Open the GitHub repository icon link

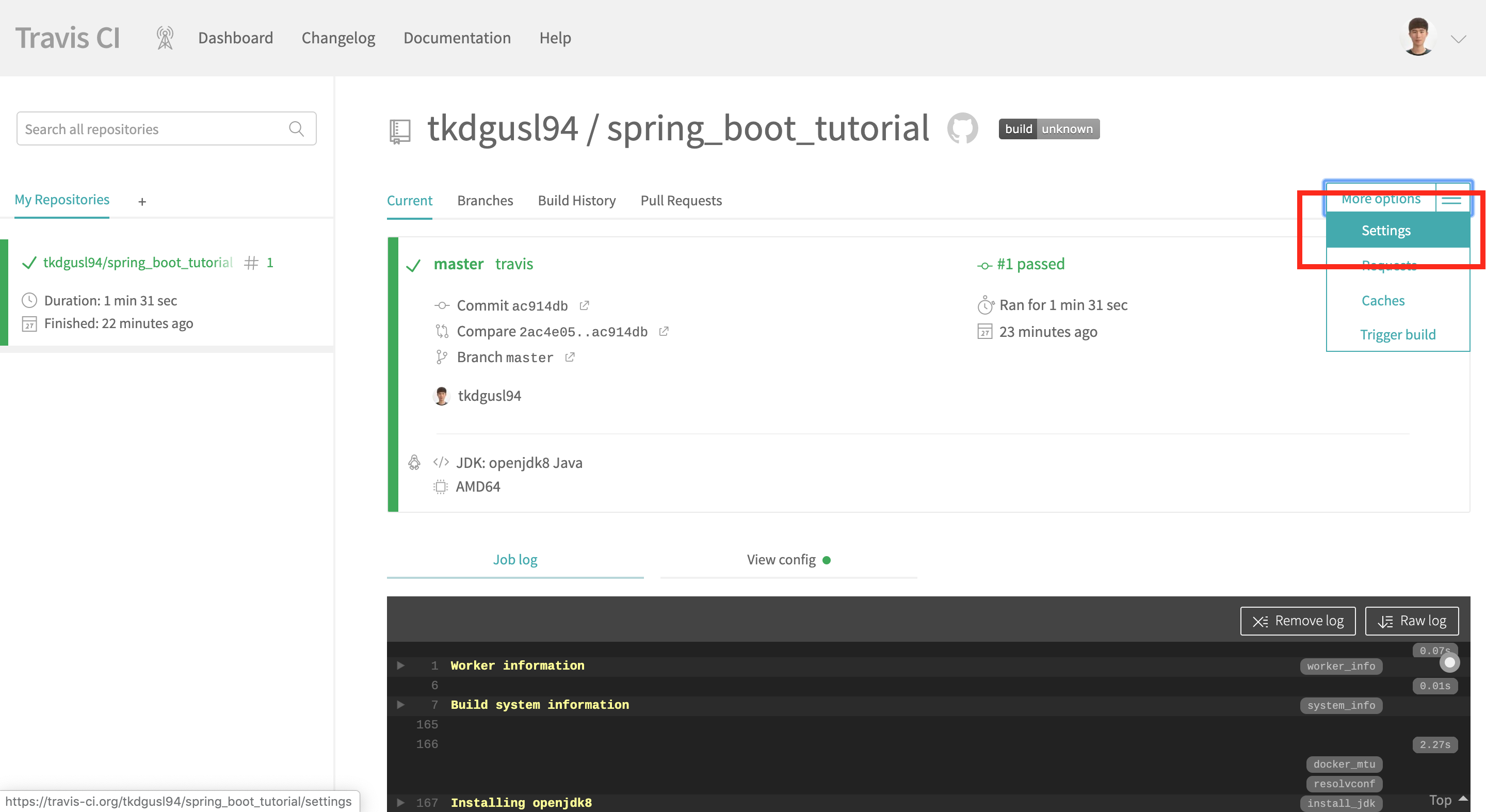[x=962, y=128]
